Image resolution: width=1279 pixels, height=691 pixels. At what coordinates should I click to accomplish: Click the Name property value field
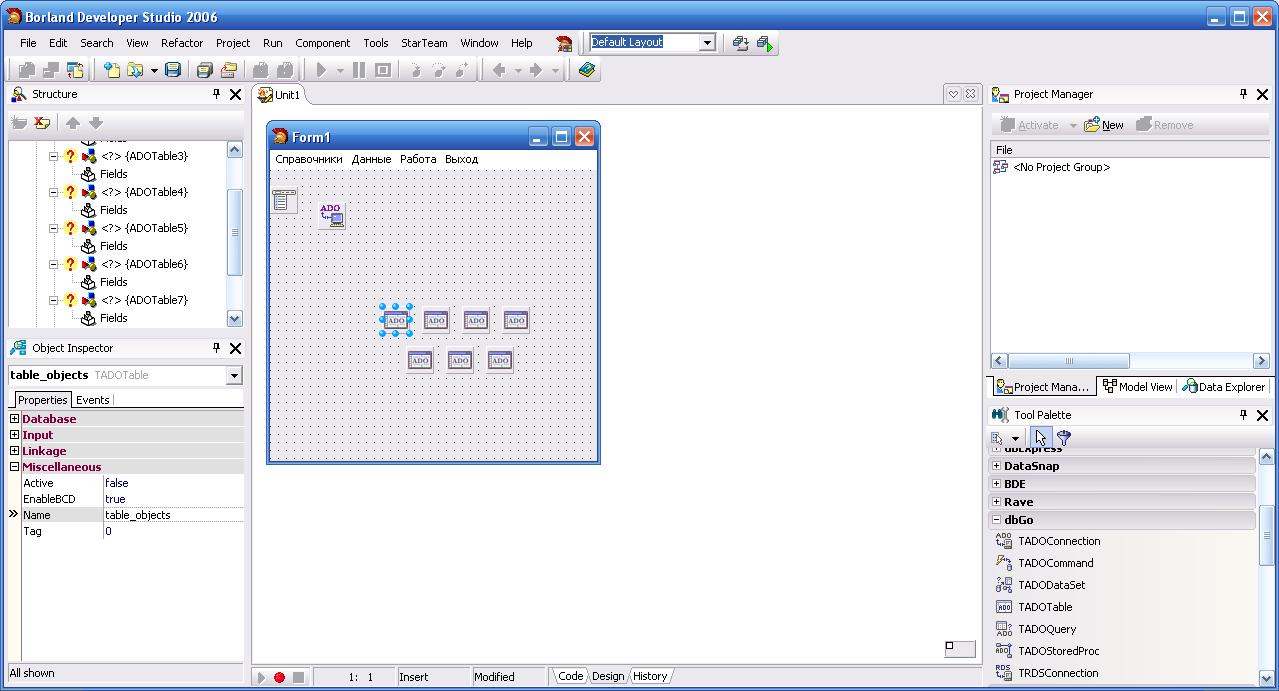click(173, 515)
